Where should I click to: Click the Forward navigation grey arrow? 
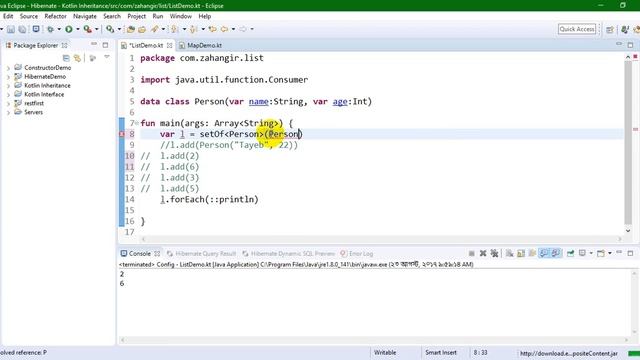point(243,29)
